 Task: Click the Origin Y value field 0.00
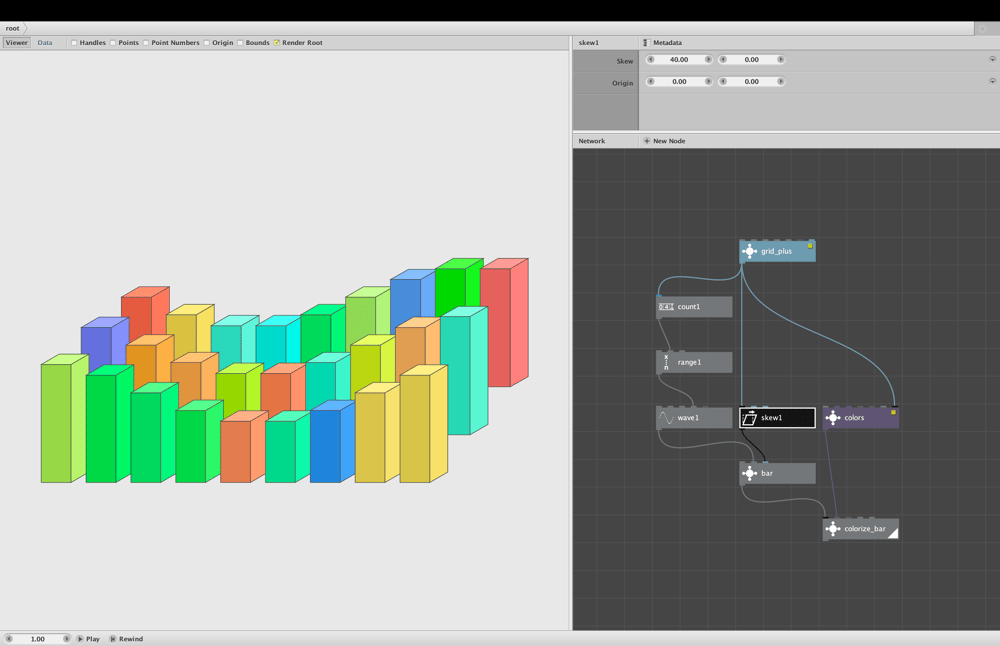pos(751,81)
